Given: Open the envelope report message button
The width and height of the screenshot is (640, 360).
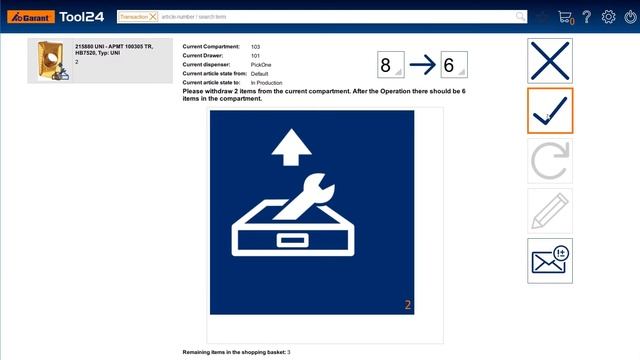Looking at the screenshot, I should tap(550, 261).
